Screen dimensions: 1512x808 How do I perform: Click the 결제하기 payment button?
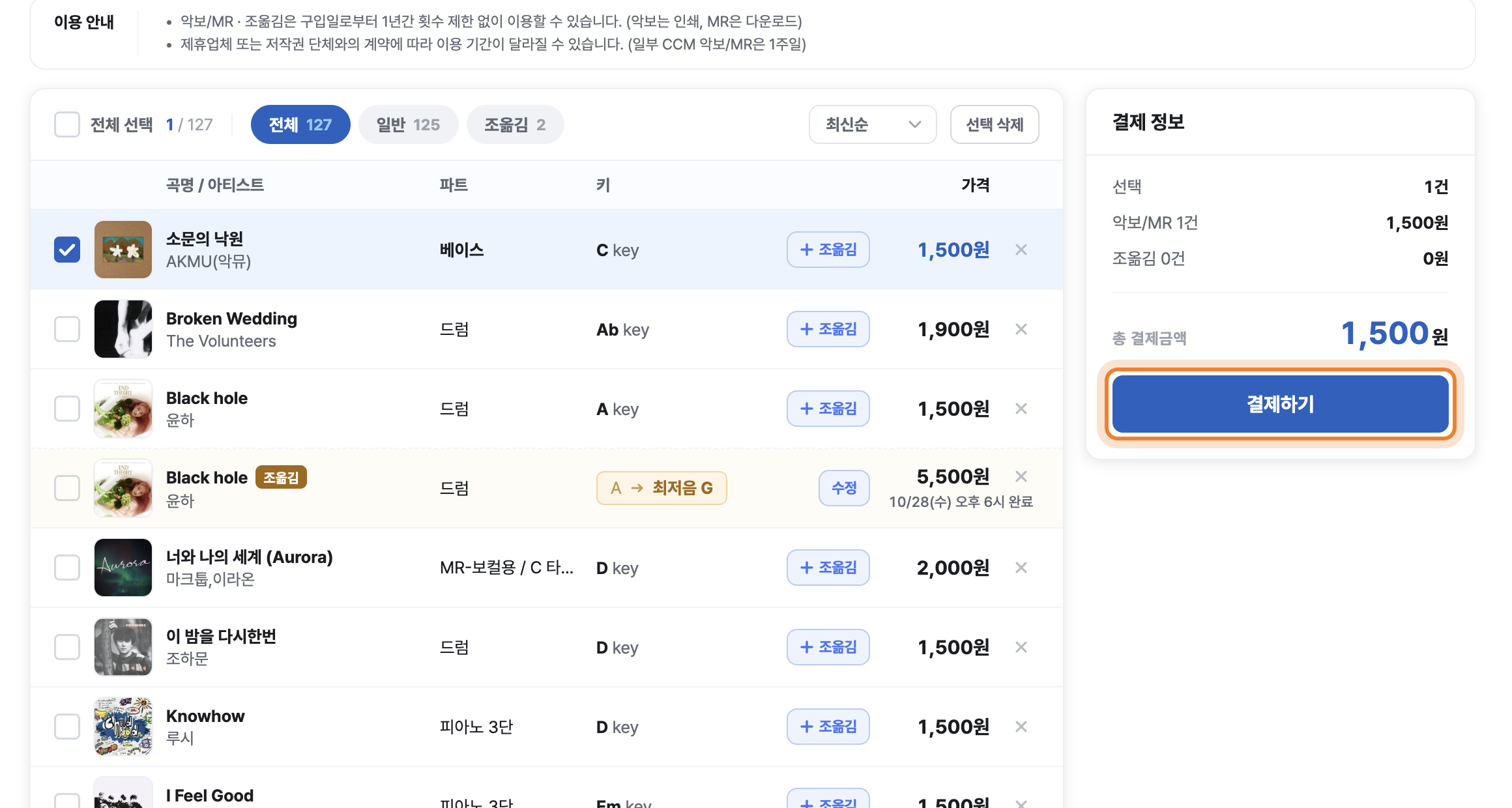1280,404
